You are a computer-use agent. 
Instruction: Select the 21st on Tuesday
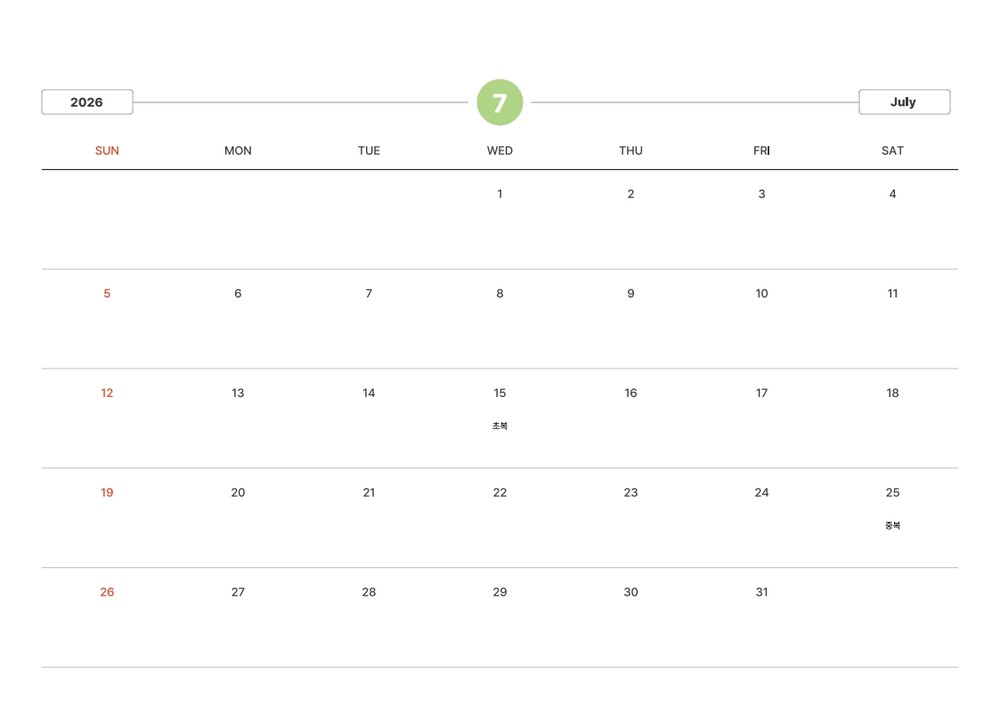pos(369,493)
